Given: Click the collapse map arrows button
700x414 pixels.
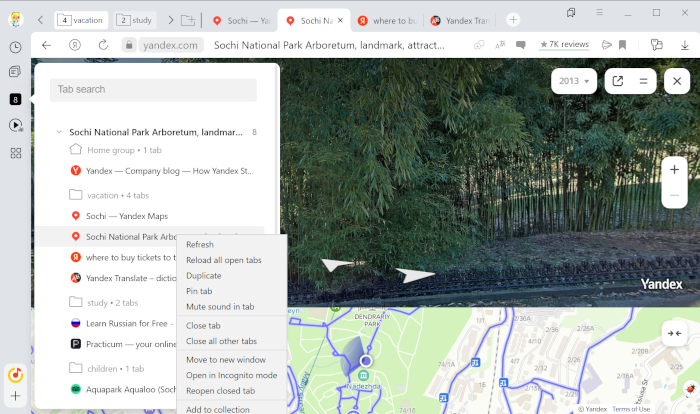Looking at the screenshot, I should click(674, 333).
